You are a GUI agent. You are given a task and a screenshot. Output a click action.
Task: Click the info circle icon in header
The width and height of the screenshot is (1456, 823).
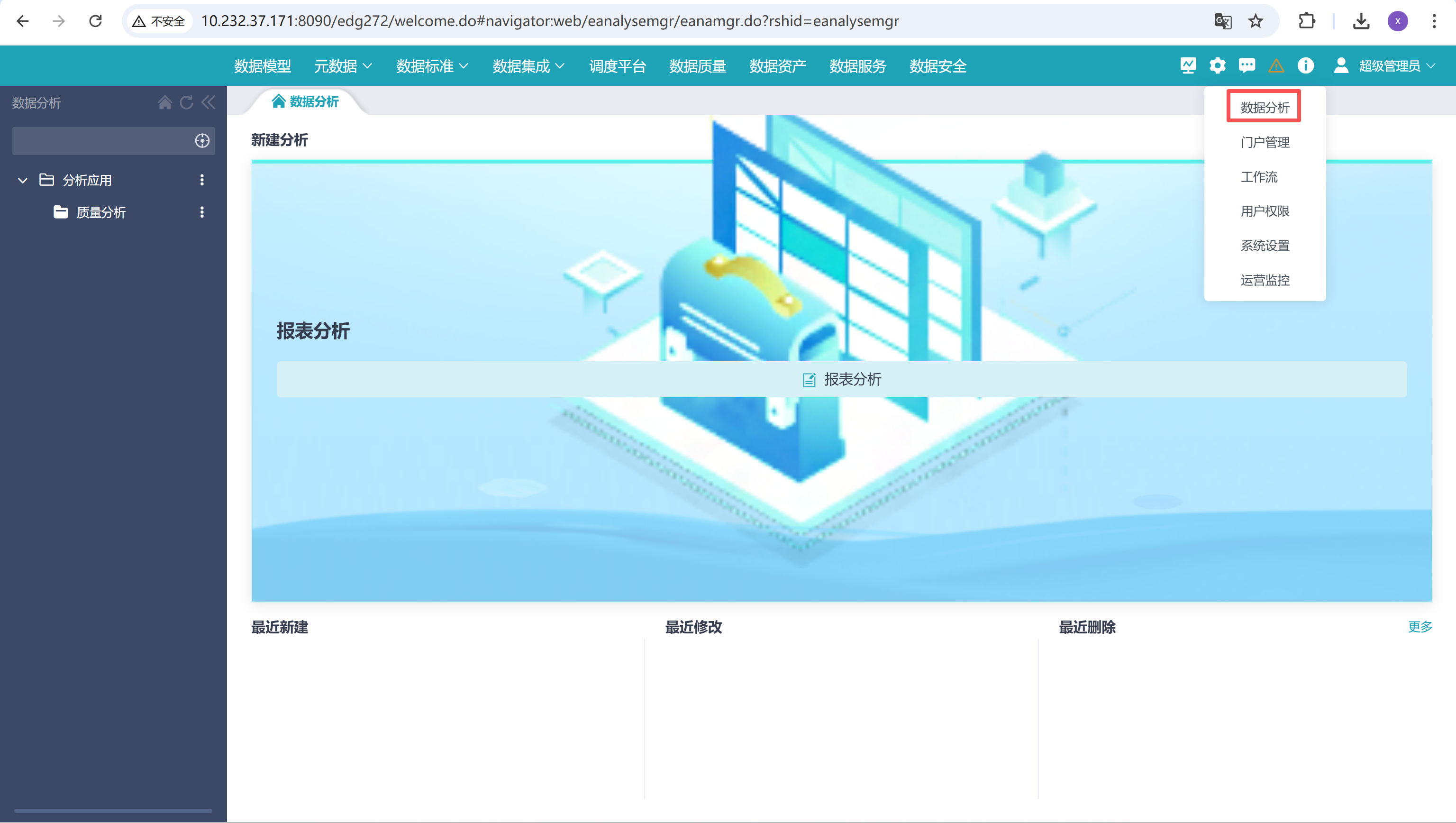(x=1305, y=66)
